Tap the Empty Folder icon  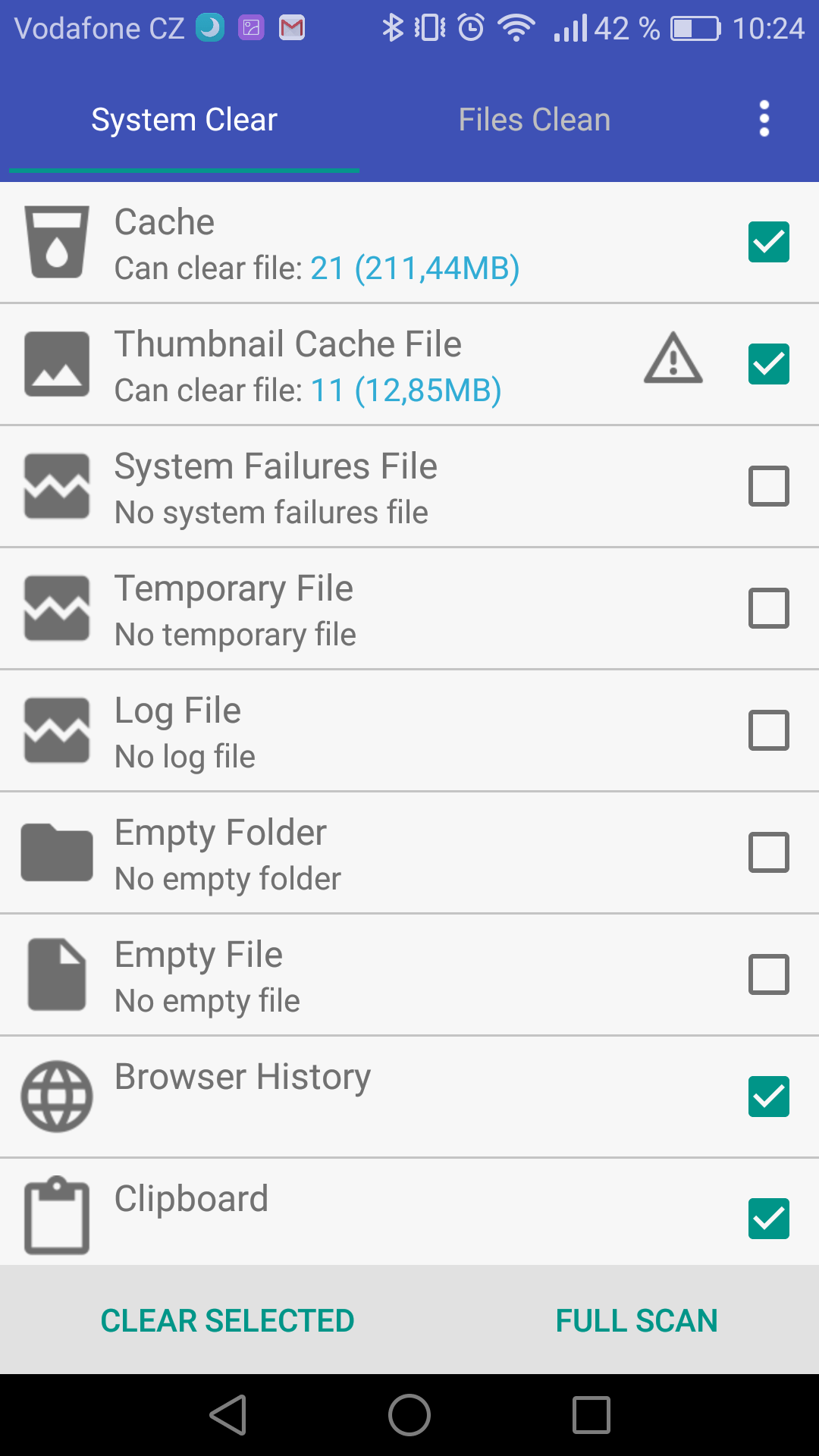[x=57, y=852]
